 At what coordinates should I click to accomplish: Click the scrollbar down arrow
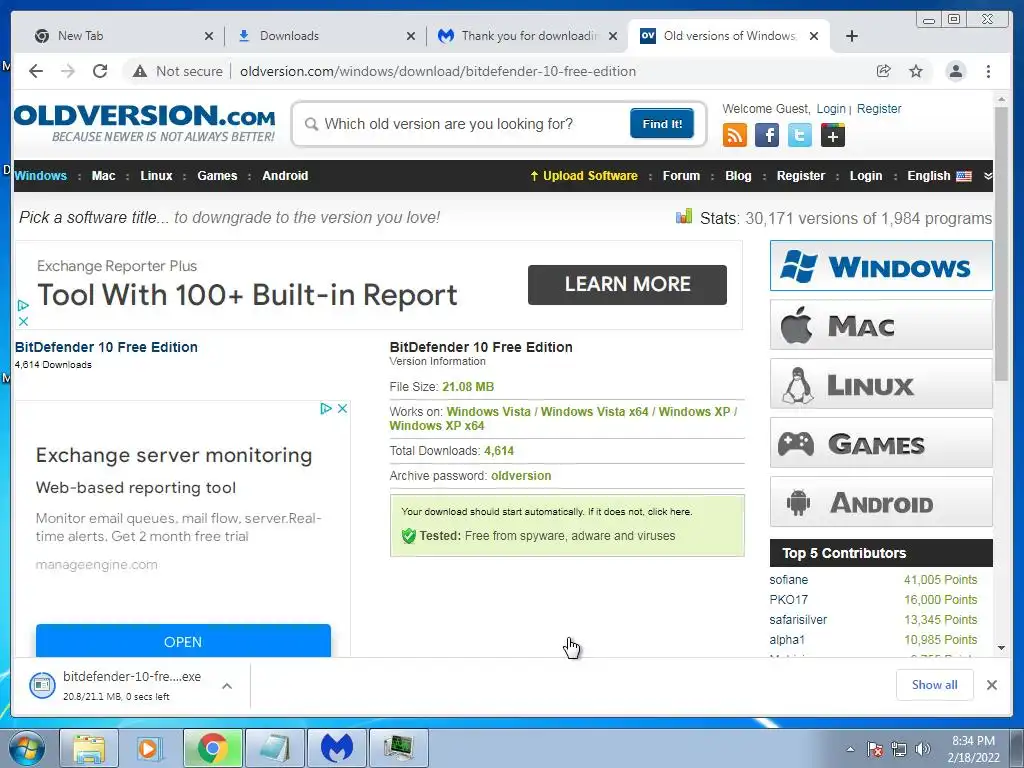tap(1001, 648)
